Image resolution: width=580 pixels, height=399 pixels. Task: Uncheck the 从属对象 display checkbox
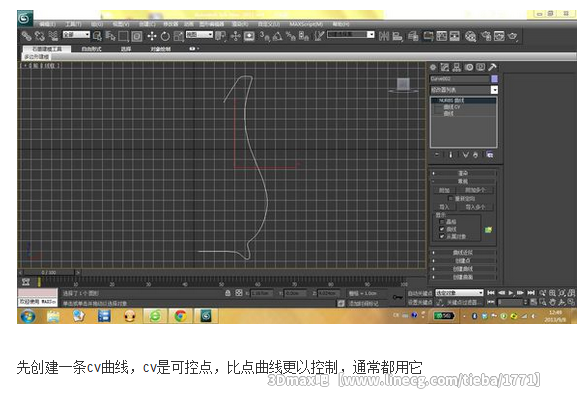point(442,236)
